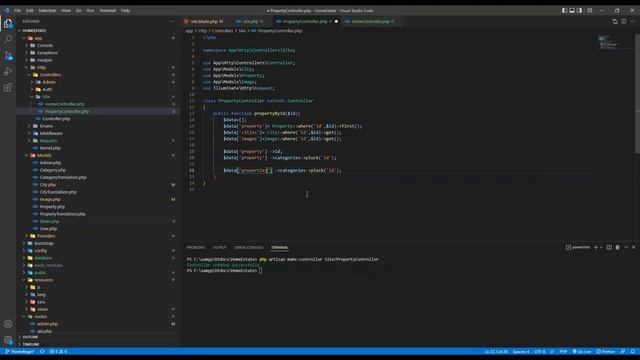Screen dimensions: 640x360
Task: Click the notifications bell in status bar
Action: pos(633,351)
